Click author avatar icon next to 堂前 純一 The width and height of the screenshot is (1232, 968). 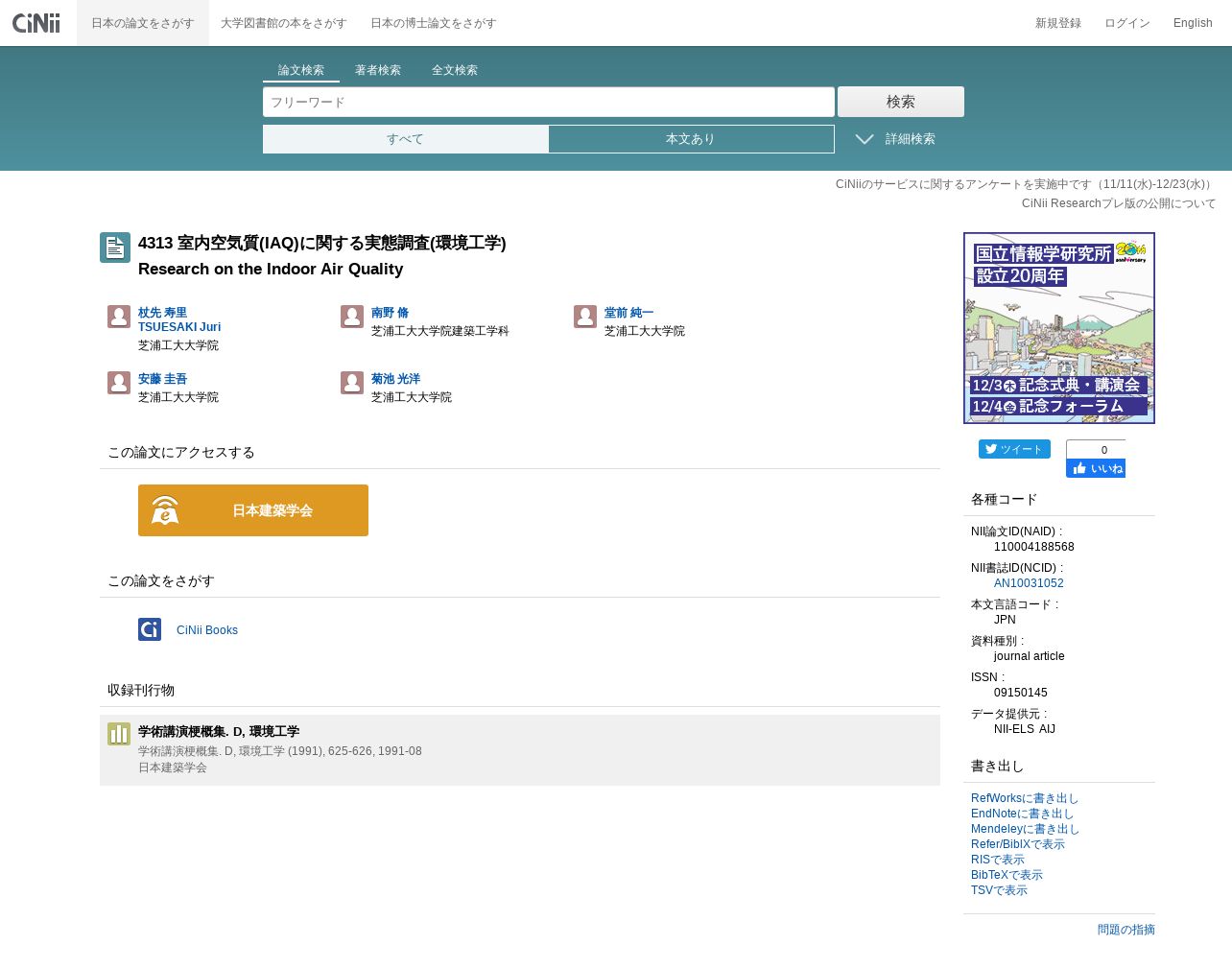tap(585, 317)
